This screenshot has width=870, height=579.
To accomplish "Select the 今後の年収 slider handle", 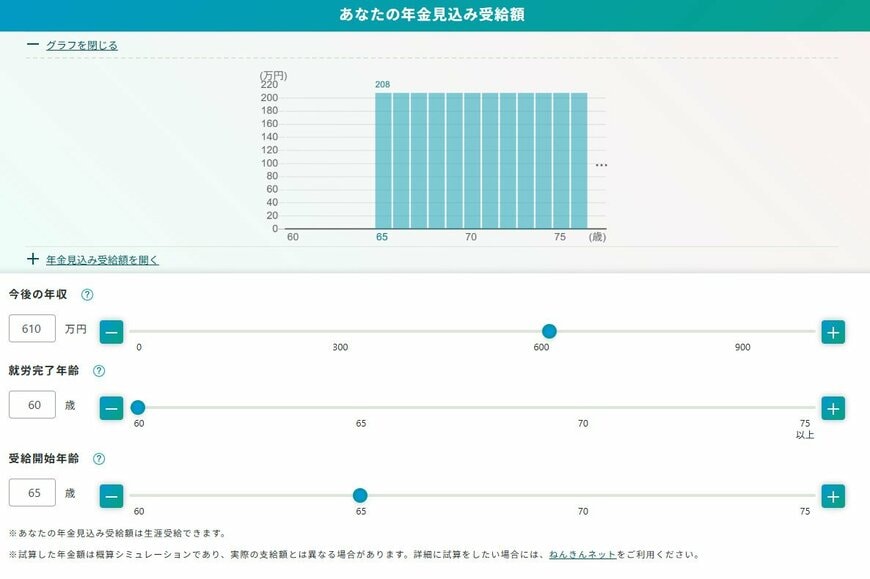I will 550,330.
